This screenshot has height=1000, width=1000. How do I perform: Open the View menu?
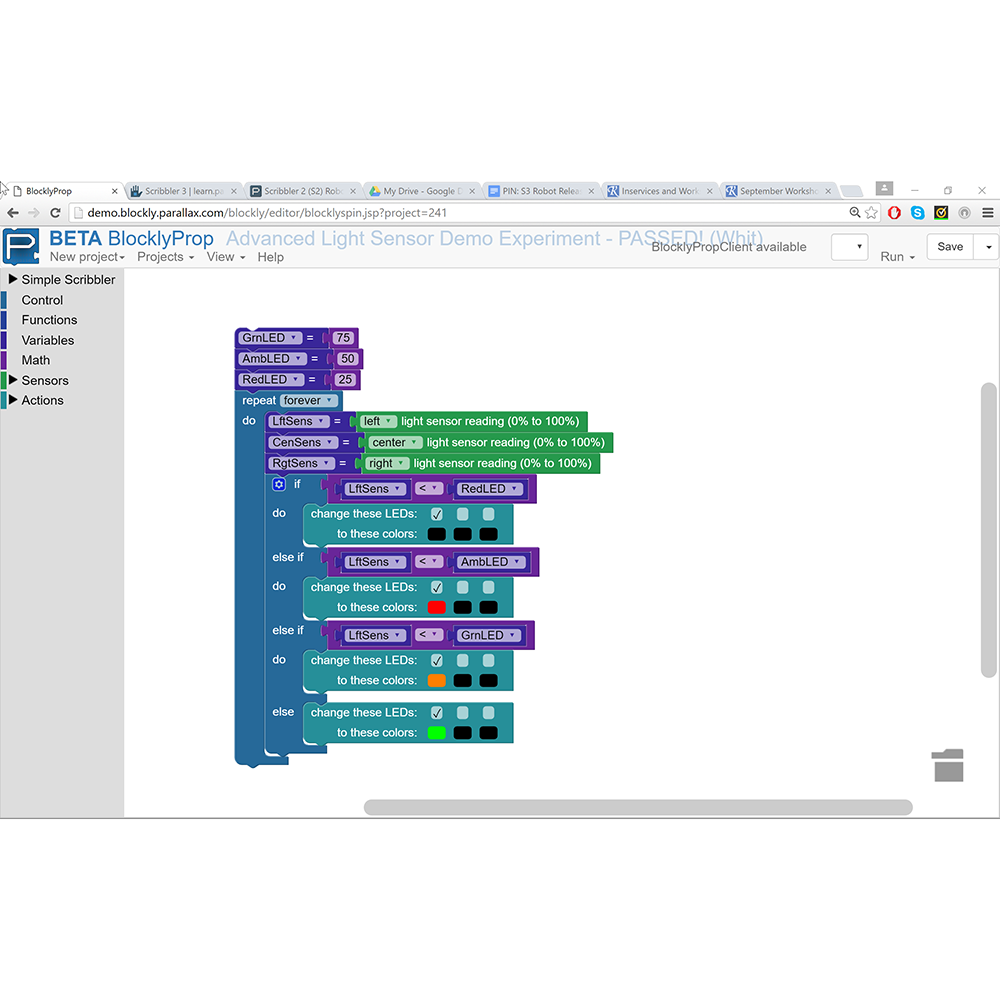tap(226, 257)
